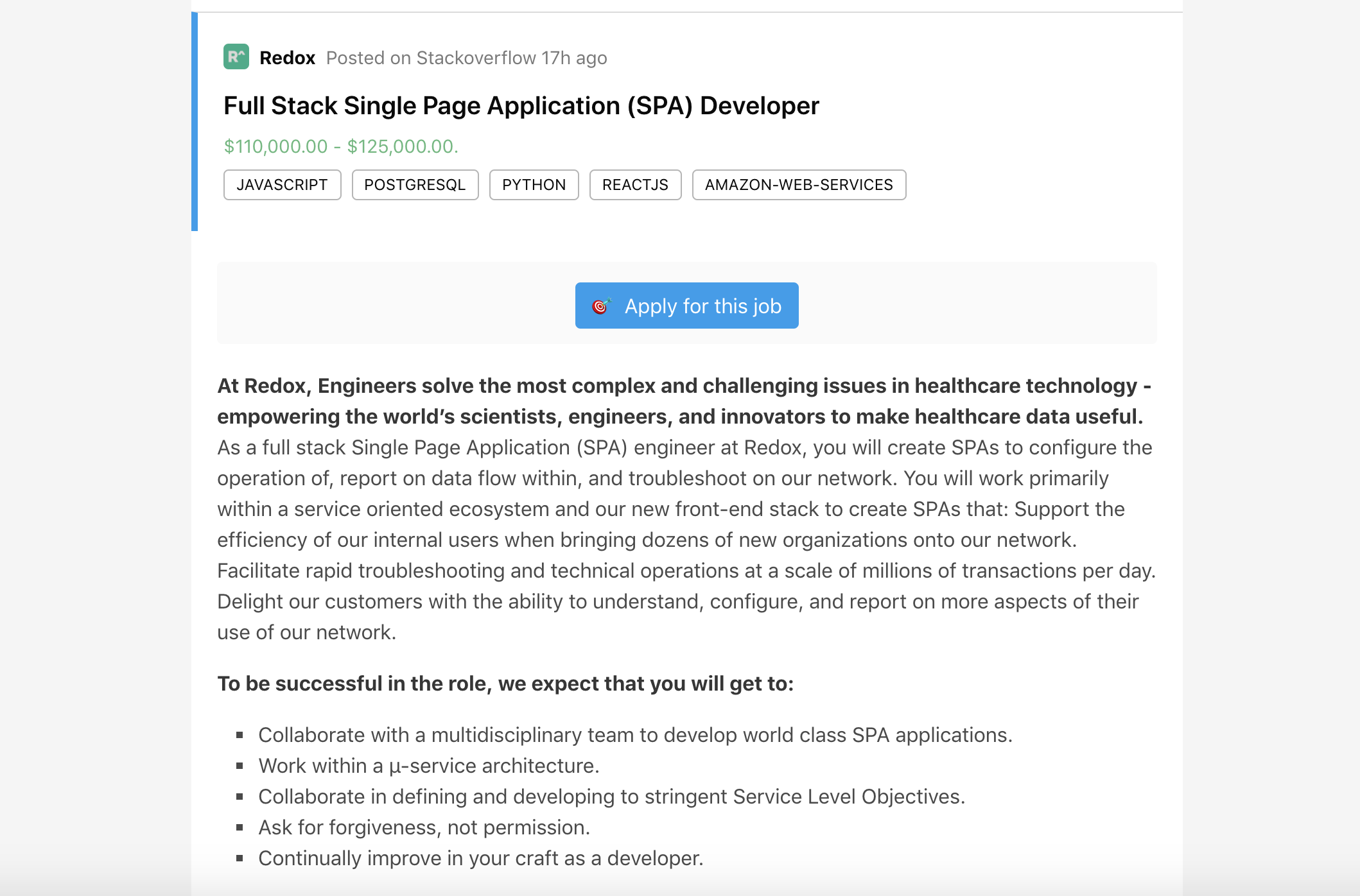This screenshot has width=1360, height=896.
Task: Click the blue accent bar beside the listing
Action: click(x=195, y=122)
